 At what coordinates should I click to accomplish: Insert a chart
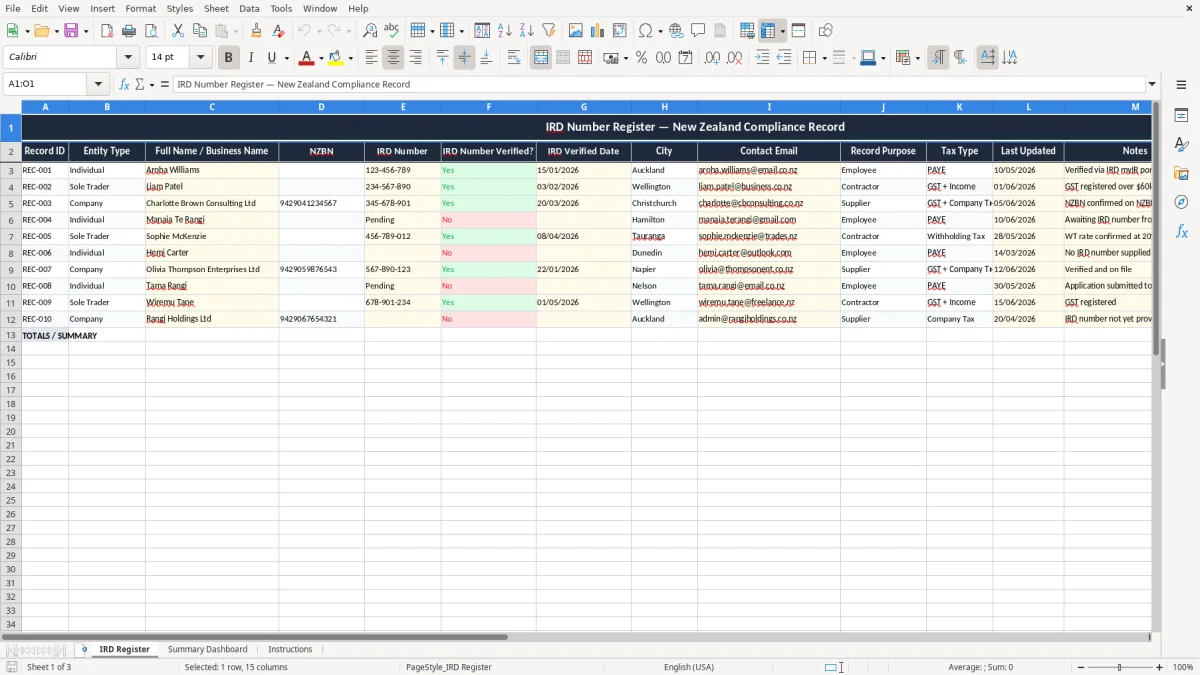(x=598, y=31)
